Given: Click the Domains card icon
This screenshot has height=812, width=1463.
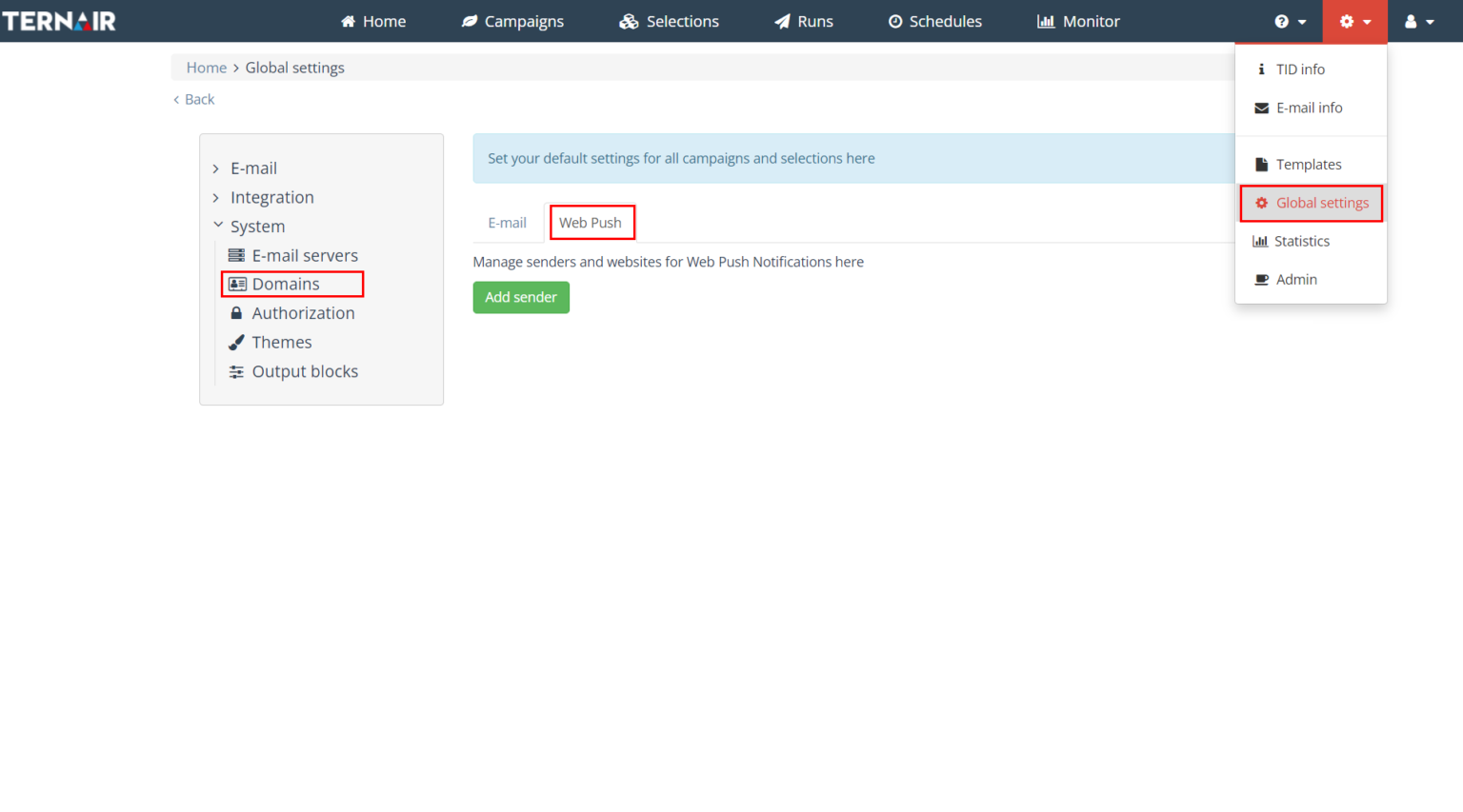Looking at the screenshot, I should coord(237,285).
